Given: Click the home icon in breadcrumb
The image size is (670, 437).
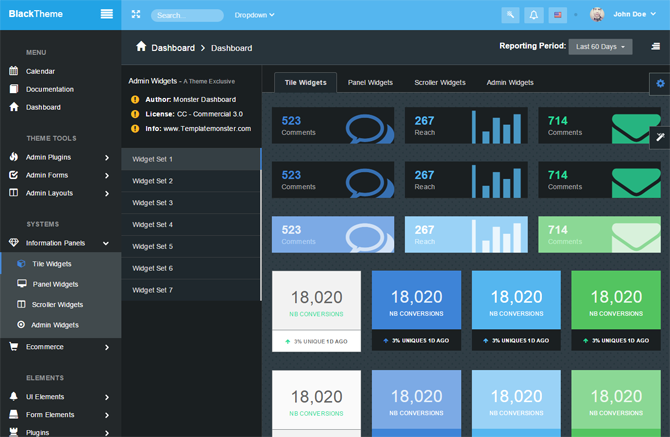Looking at the screenshot, I should [141, 47].
